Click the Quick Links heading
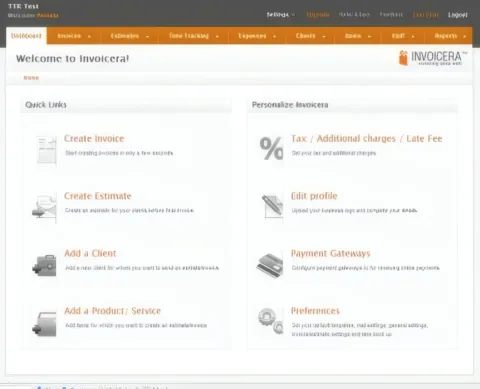The image size is (480, 389). click(46, 105)
